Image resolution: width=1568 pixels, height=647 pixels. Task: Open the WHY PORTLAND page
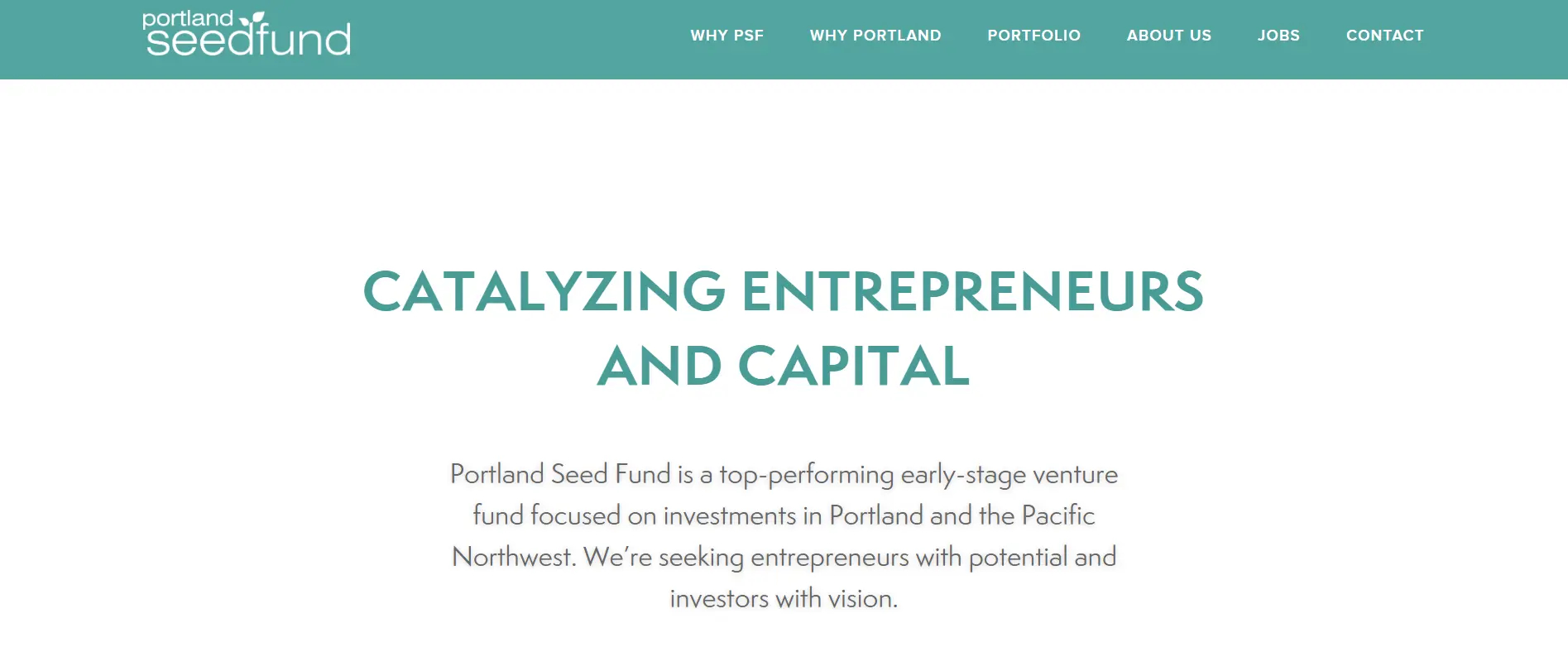click(875, 36)
